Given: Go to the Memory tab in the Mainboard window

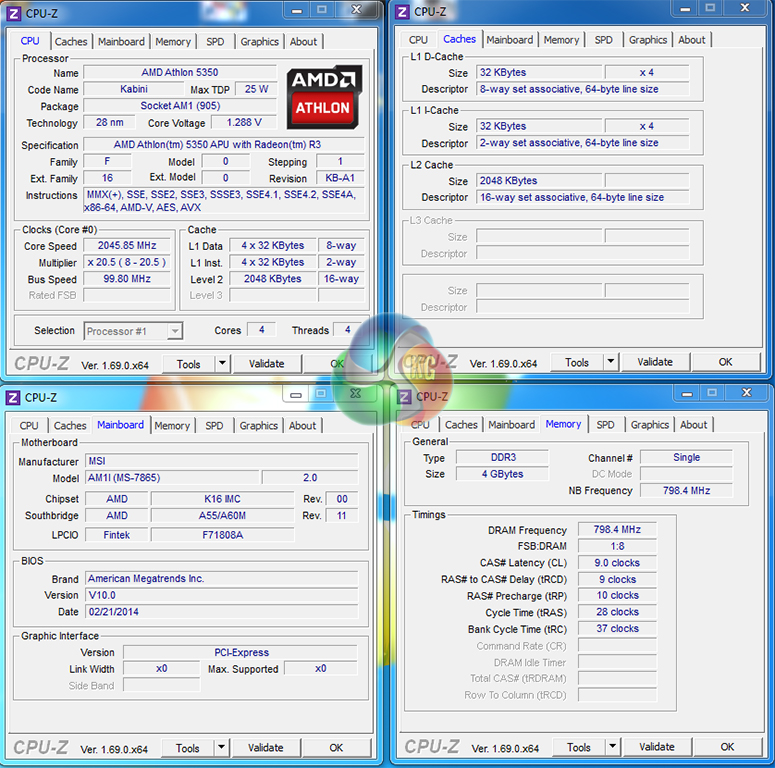Looking at the screenshot, I should tap(172, 426).
